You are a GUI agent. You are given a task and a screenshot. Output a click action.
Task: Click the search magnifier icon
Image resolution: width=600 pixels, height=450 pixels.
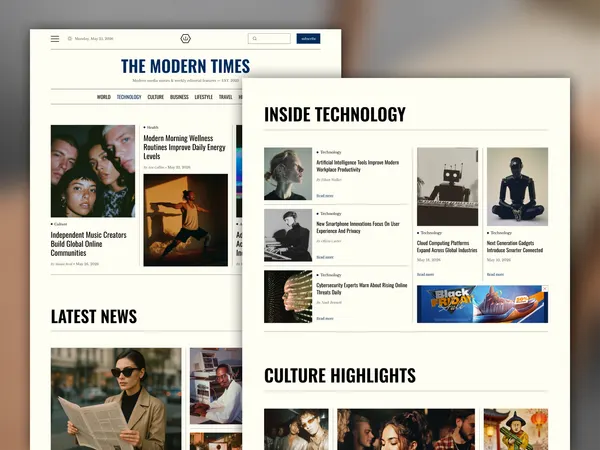(x=254, y=39)
